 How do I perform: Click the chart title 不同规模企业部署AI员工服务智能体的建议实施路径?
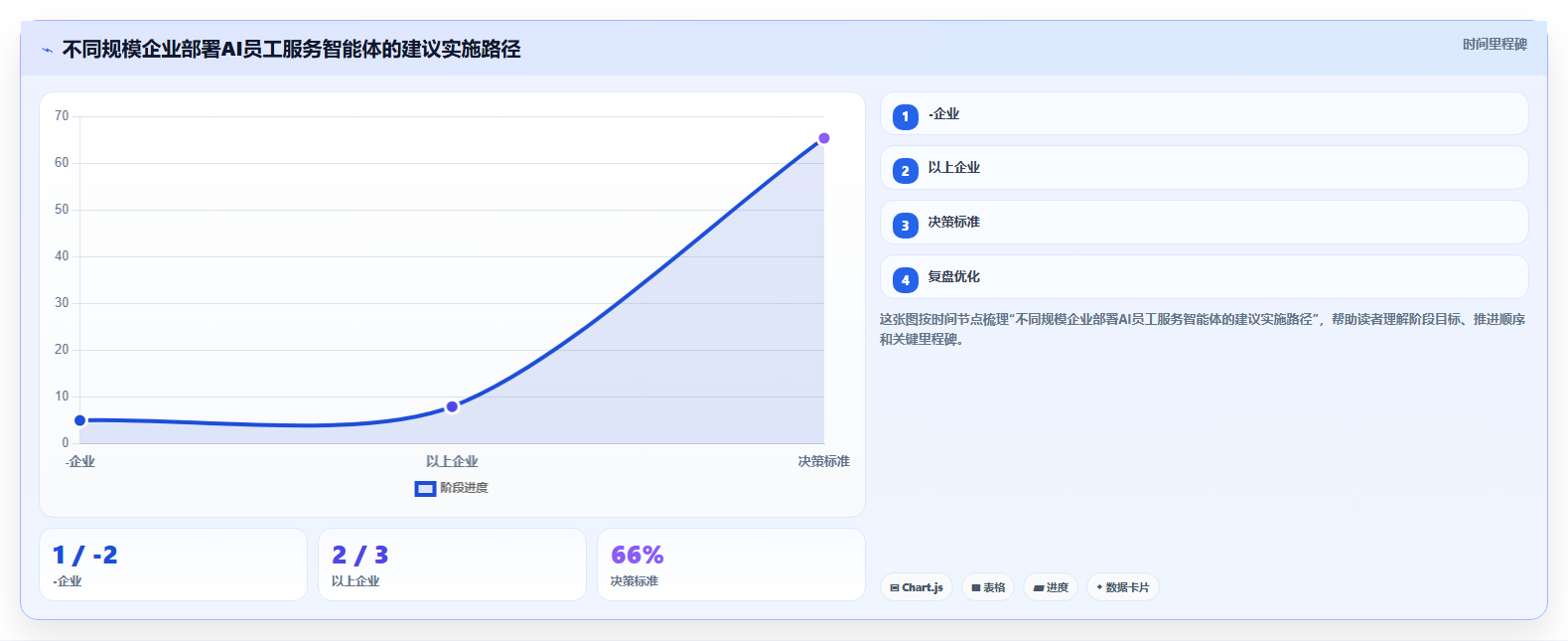pyautogui.click(x=291, y=50)
